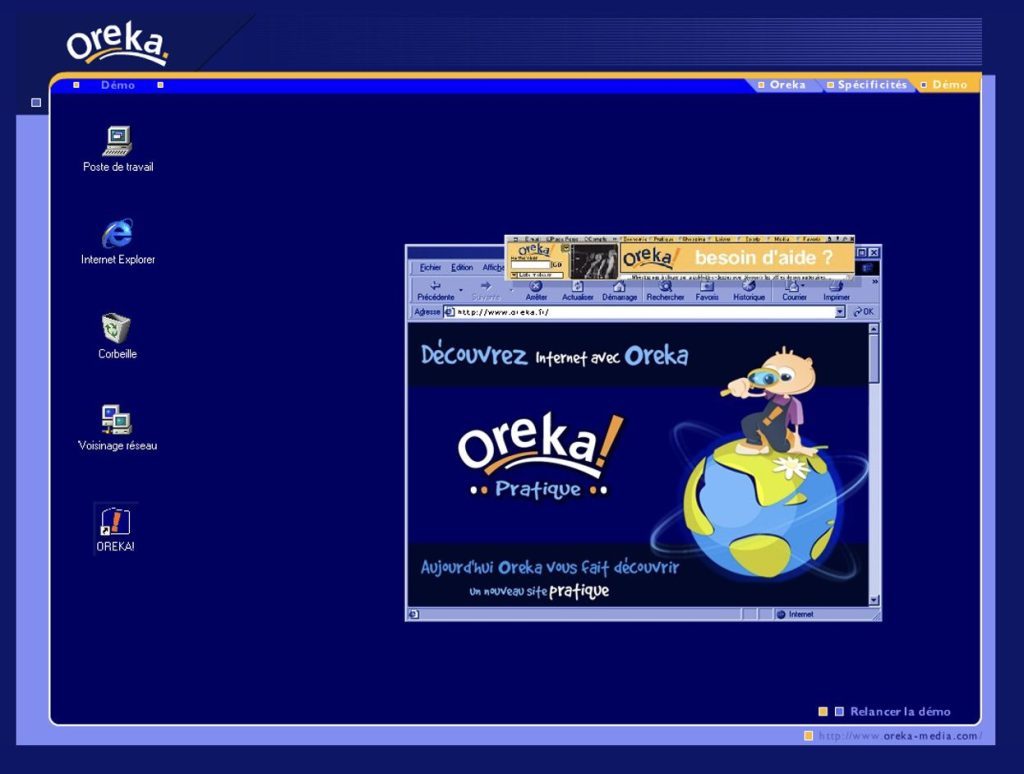This screenshot has height=774, width=1024.
Task: Close the browser window
Action: coord(874,252)
